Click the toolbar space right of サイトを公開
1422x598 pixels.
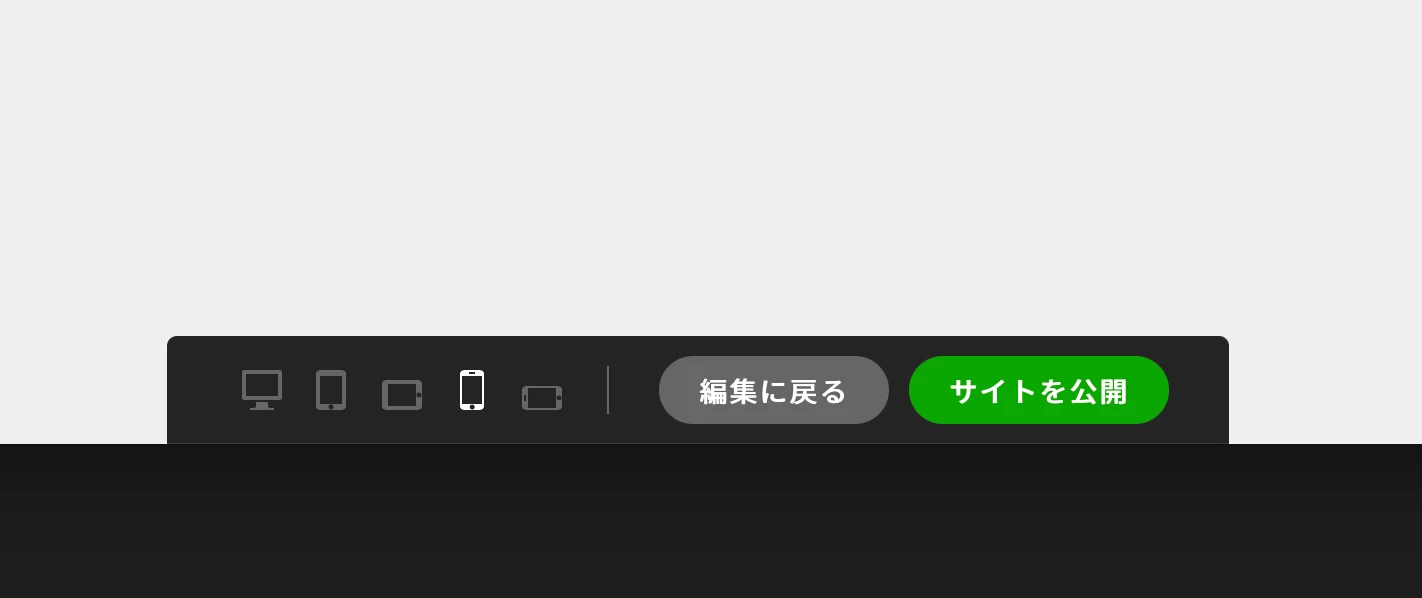(x=1199, y=390)
